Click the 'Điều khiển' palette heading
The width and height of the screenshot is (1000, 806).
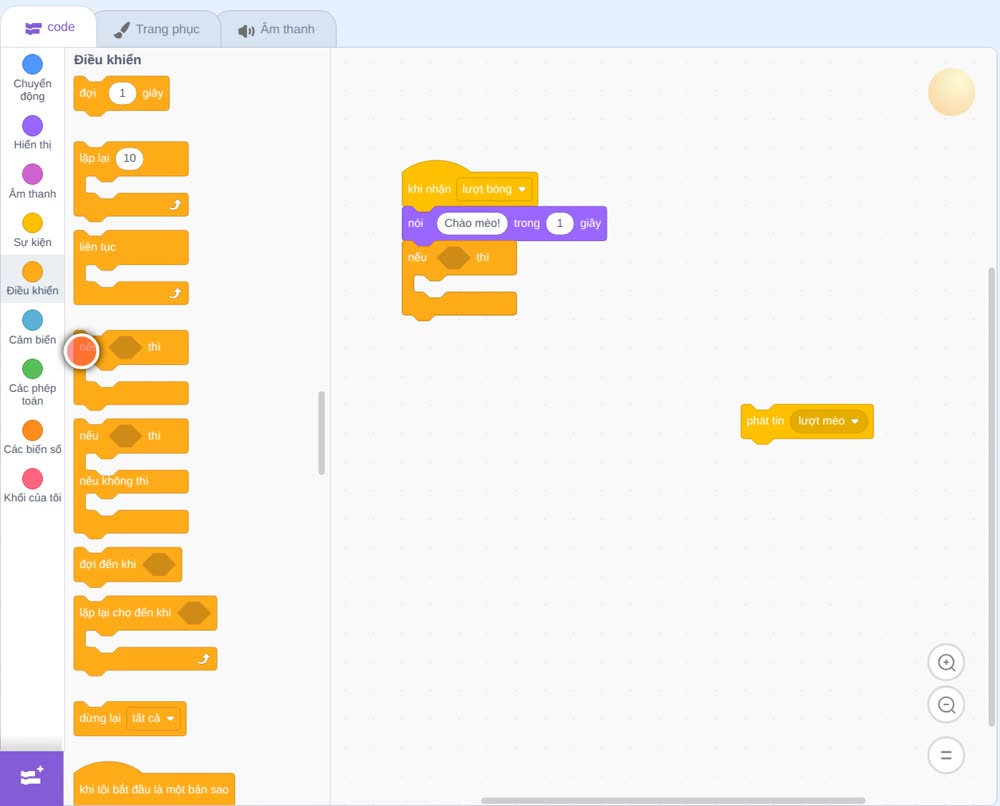pos(107,60)
